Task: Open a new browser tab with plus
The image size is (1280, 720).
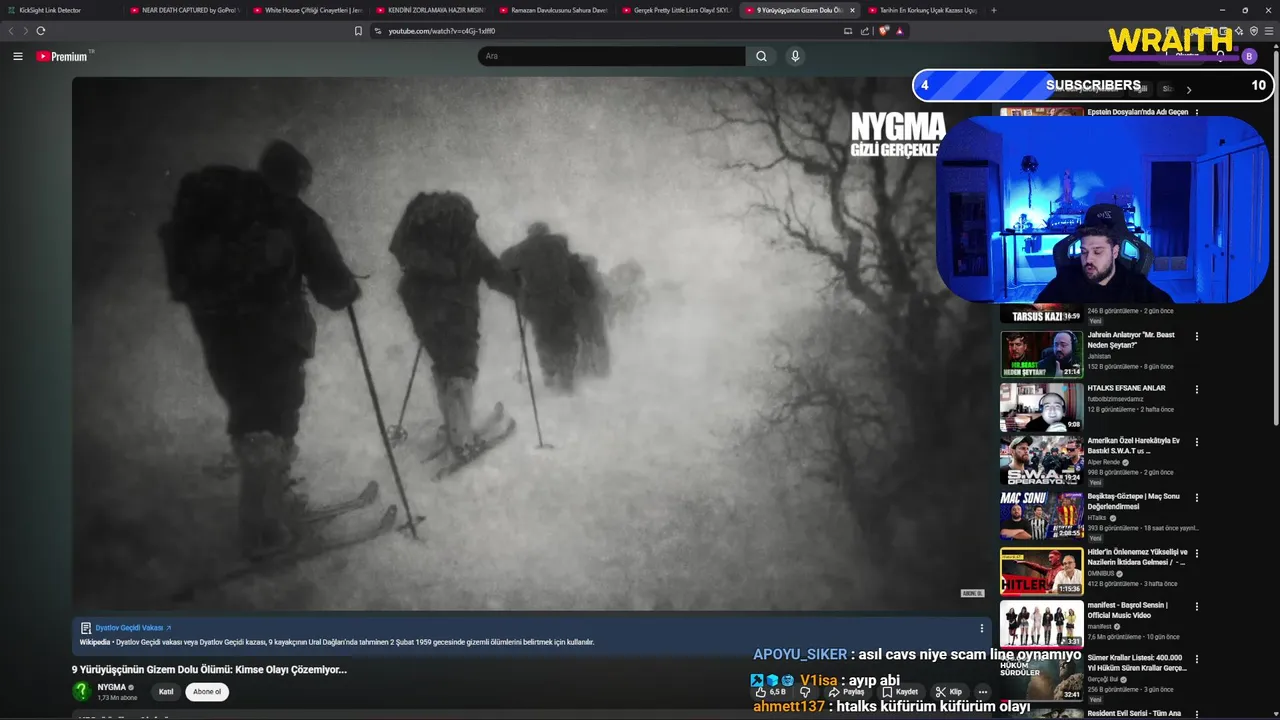Action: [993, 10]
